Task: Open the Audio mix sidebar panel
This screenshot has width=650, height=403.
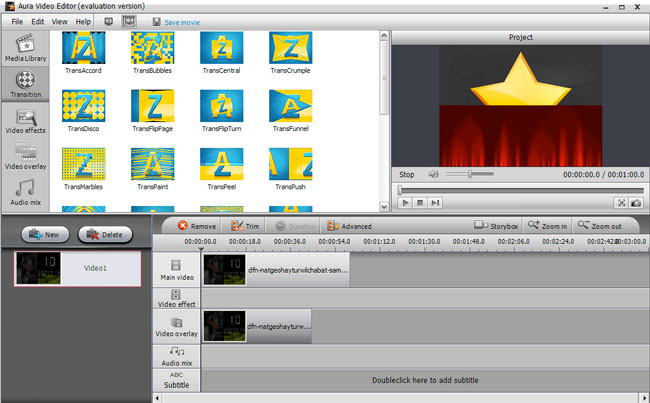Action: [x=25, y=193]
